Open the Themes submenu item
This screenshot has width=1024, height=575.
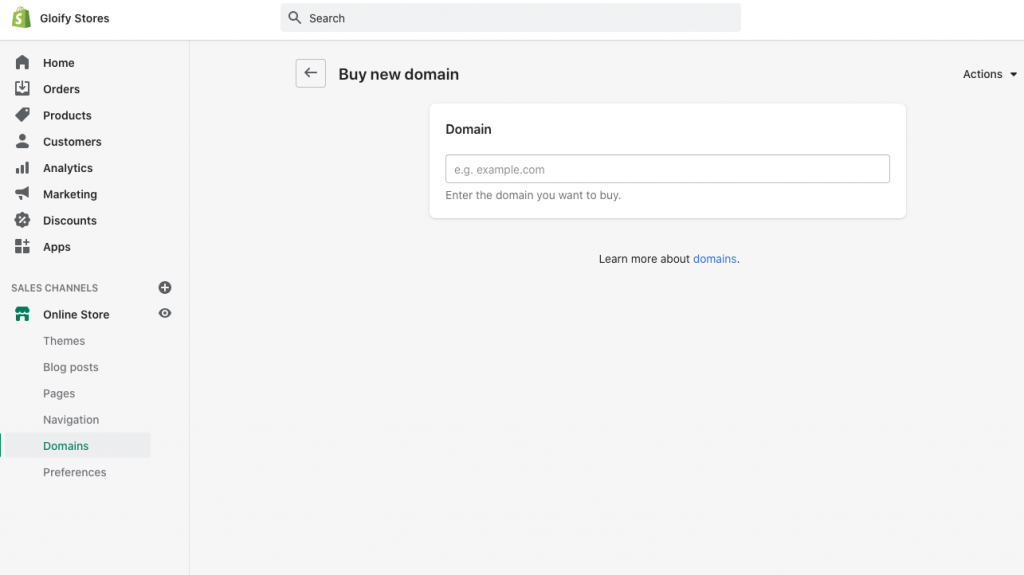(64, 340)
